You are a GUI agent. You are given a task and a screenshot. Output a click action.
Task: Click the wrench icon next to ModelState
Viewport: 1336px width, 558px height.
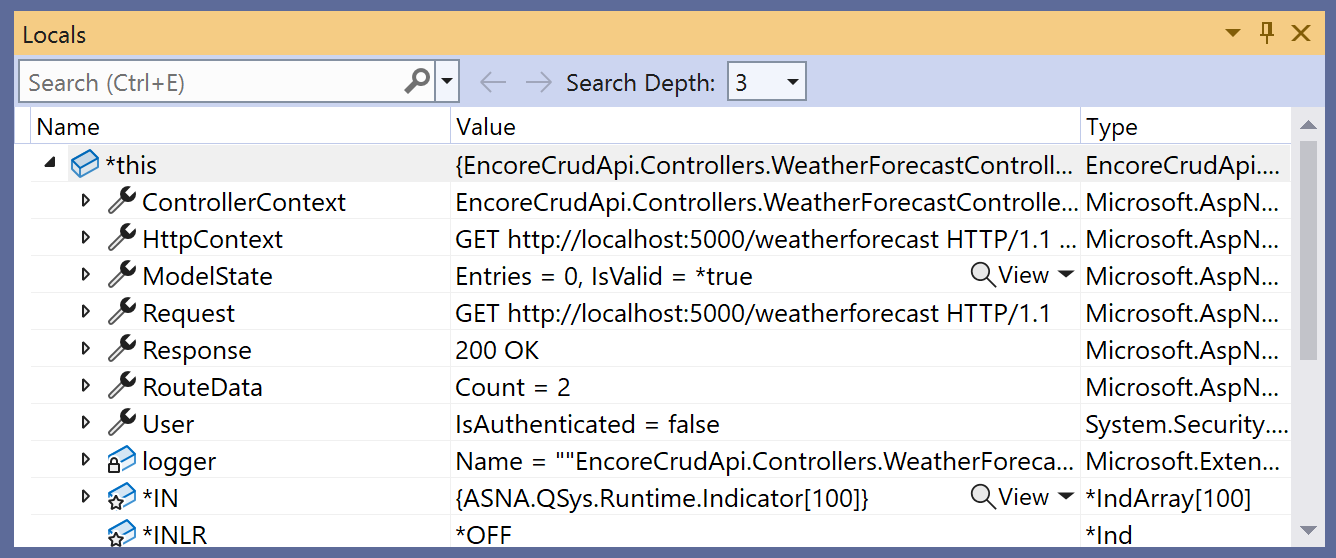[122, 276]
